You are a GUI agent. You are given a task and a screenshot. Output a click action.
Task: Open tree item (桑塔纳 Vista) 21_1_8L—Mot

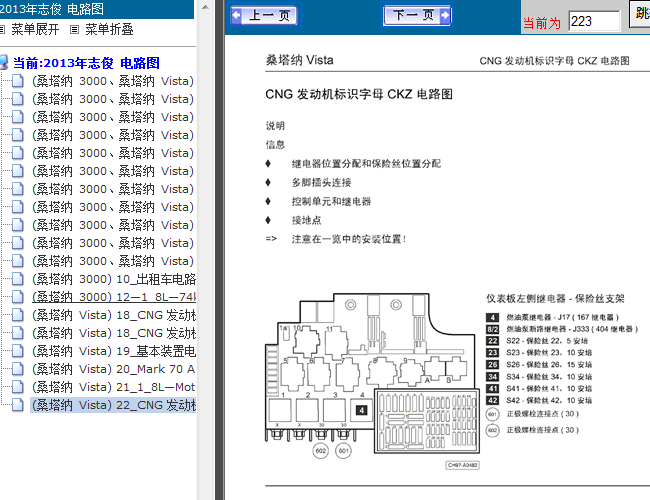(114, 387)
